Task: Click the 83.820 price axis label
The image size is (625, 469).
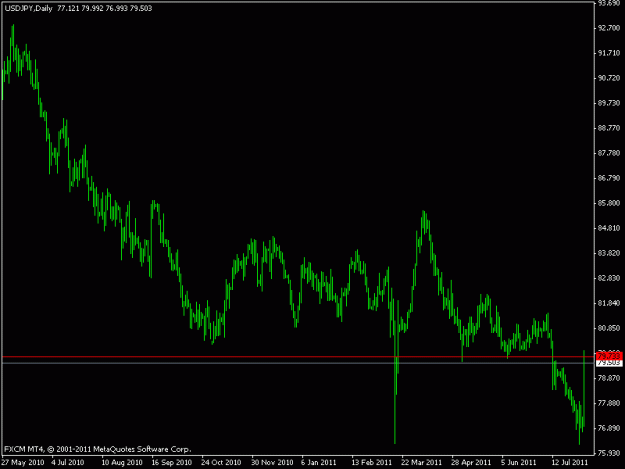Action: [x=609, y=253]
